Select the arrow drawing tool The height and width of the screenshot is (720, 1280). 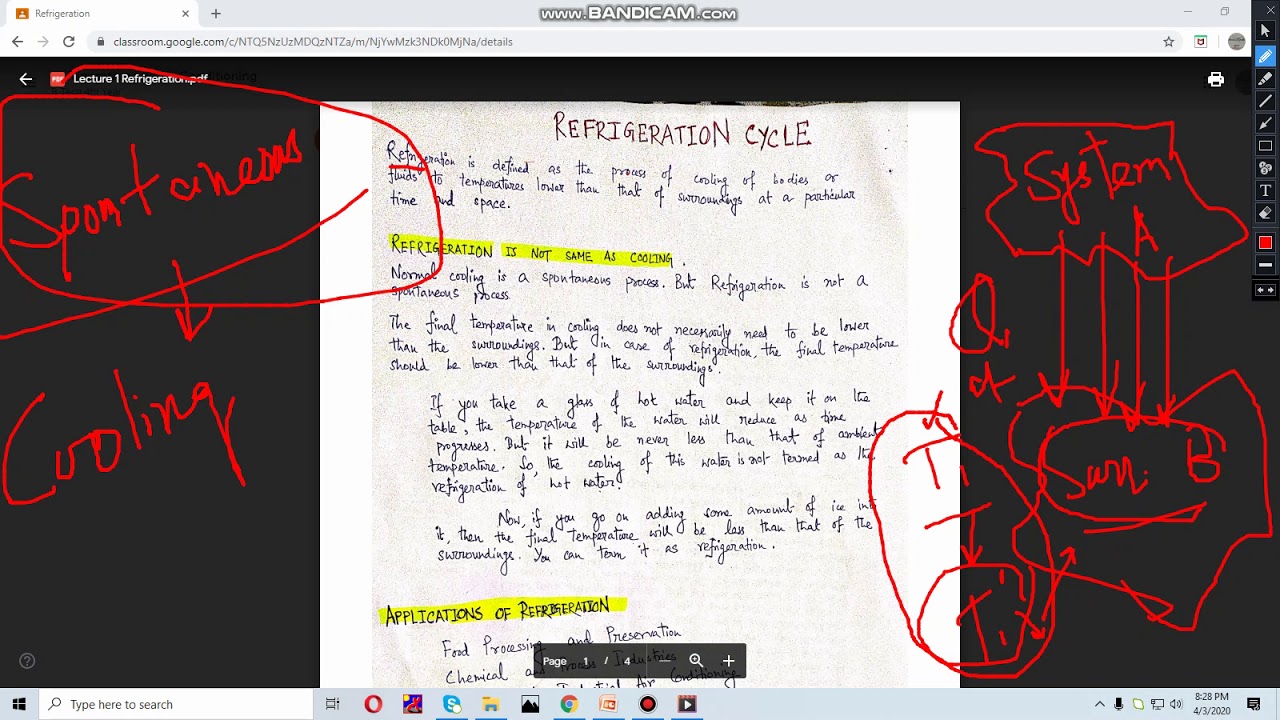pyautogui.click(x=1265, y=123)
